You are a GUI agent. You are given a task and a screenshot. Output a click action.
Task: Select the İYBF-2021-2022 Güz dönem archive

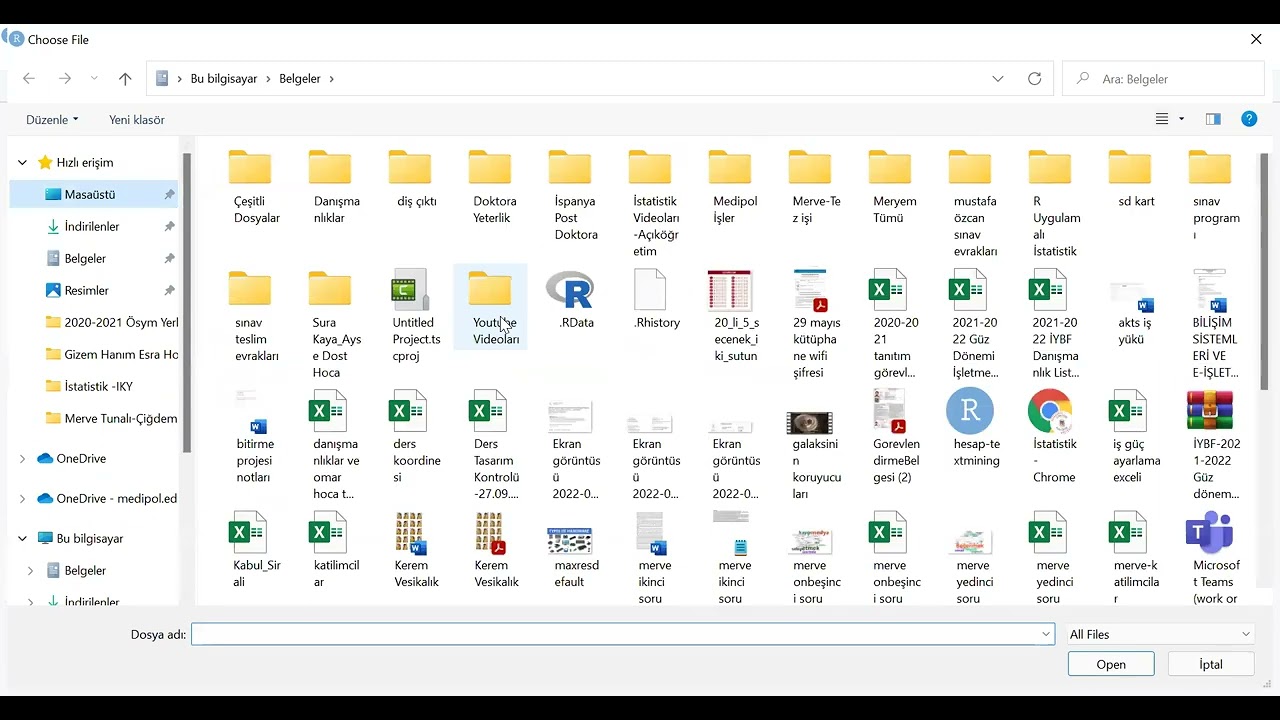(x=1210, y=411)
